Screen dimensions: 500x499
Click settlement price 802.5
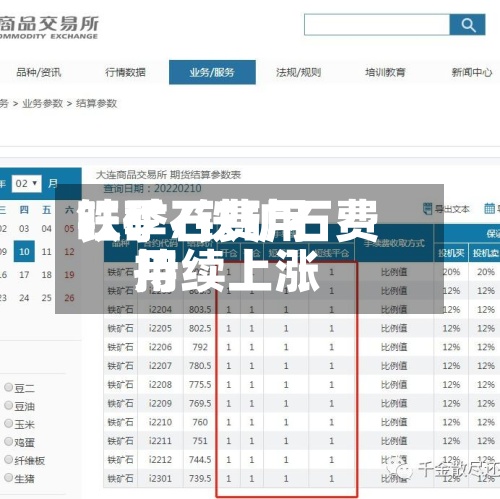(200, 328)
